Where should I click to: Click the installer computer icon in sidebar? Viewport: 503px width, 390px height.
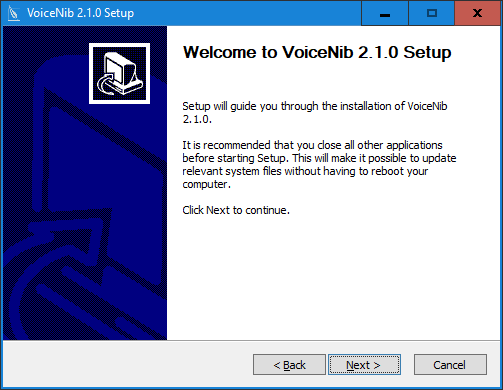119,73
